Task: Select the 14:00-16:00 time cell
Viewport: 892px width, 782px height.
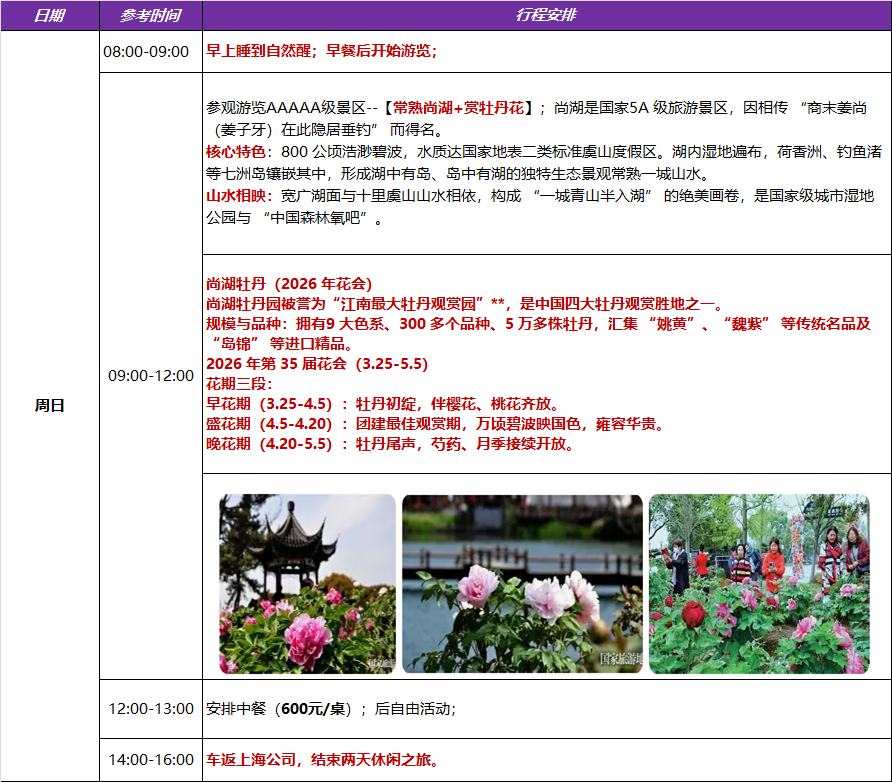Action: point(150,760)
